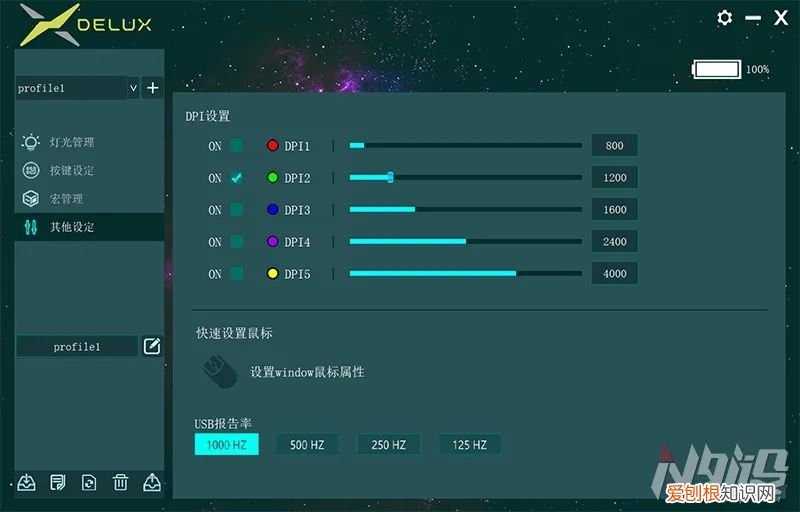Click the DPI4 slider track
Image resolution: width=800 pixels, height=512 pixels.
tap(465, 241)
